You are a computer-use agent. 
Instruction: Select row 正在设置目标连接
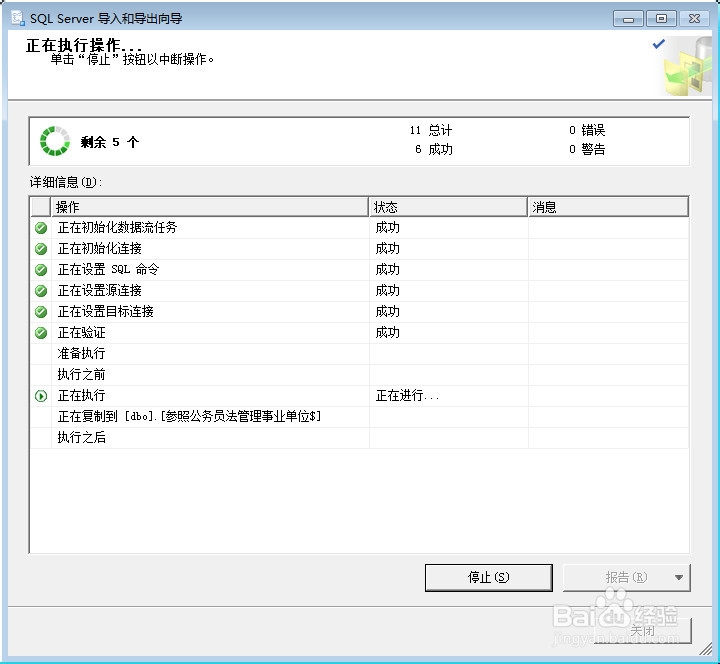point(359,312)
